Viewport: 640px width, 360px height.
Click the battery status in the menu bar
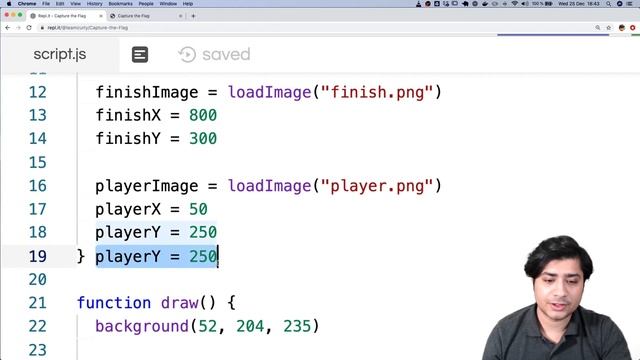click(x=542, y=4)
